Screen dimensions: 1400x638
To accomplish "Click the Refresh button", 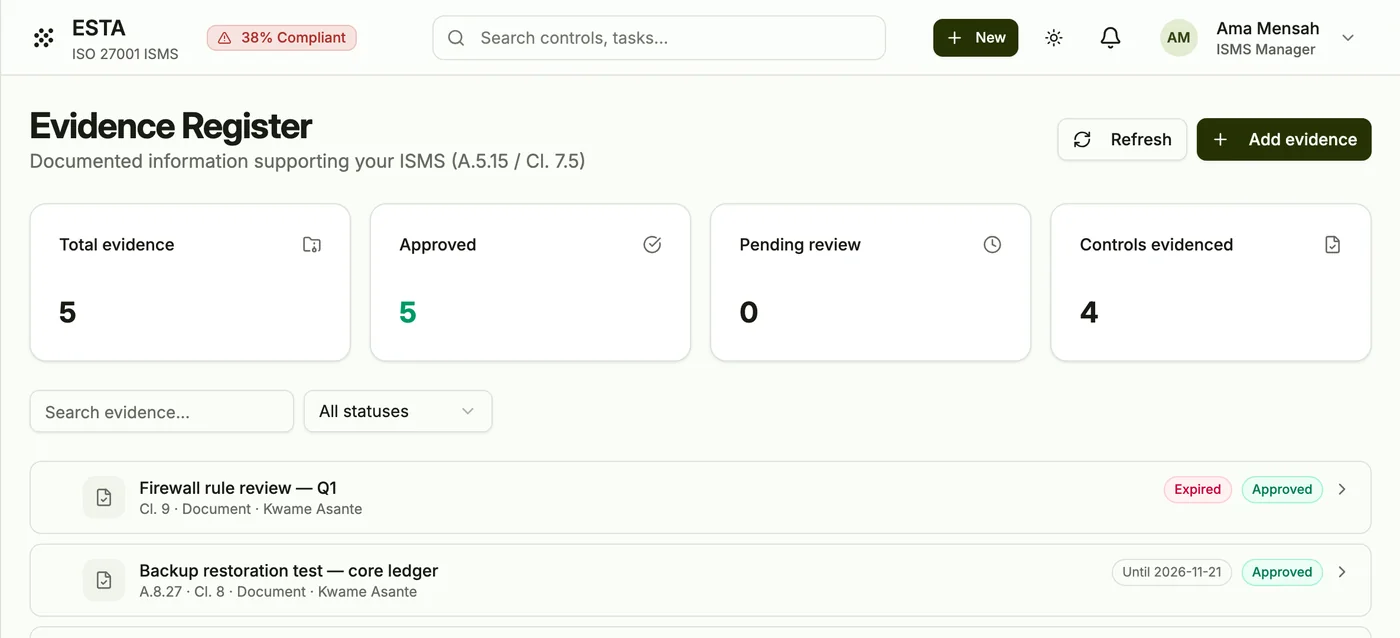I will (1122, 139).
